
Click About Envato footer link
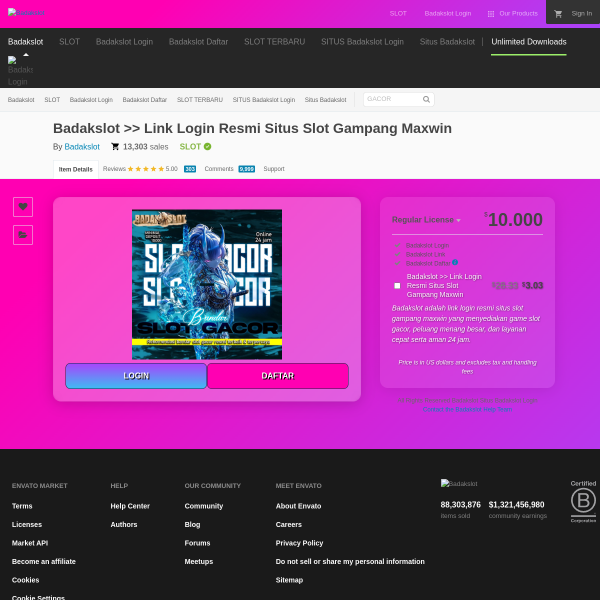298,506
